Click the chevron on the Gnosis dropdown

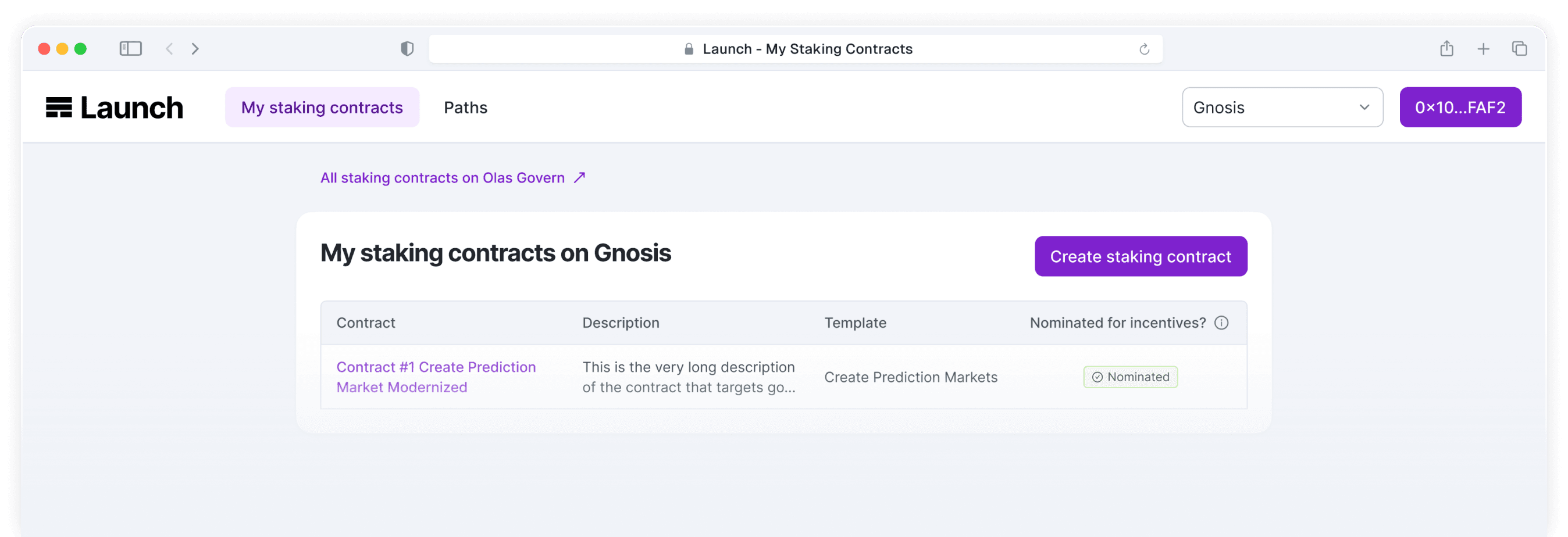click(1365, 107)
